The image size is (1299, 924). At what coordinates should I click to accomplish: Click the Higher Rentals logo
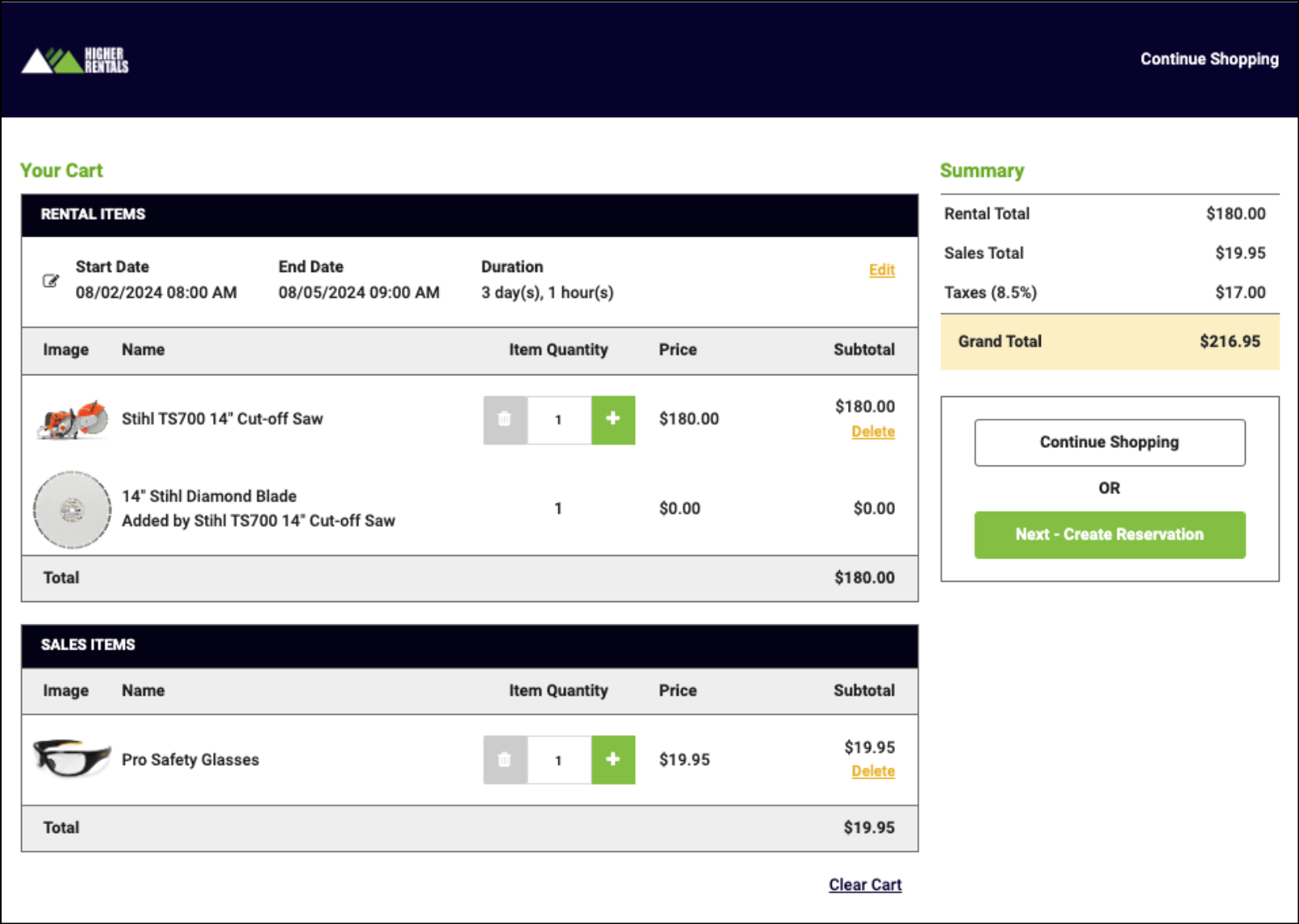pos(75,60)
